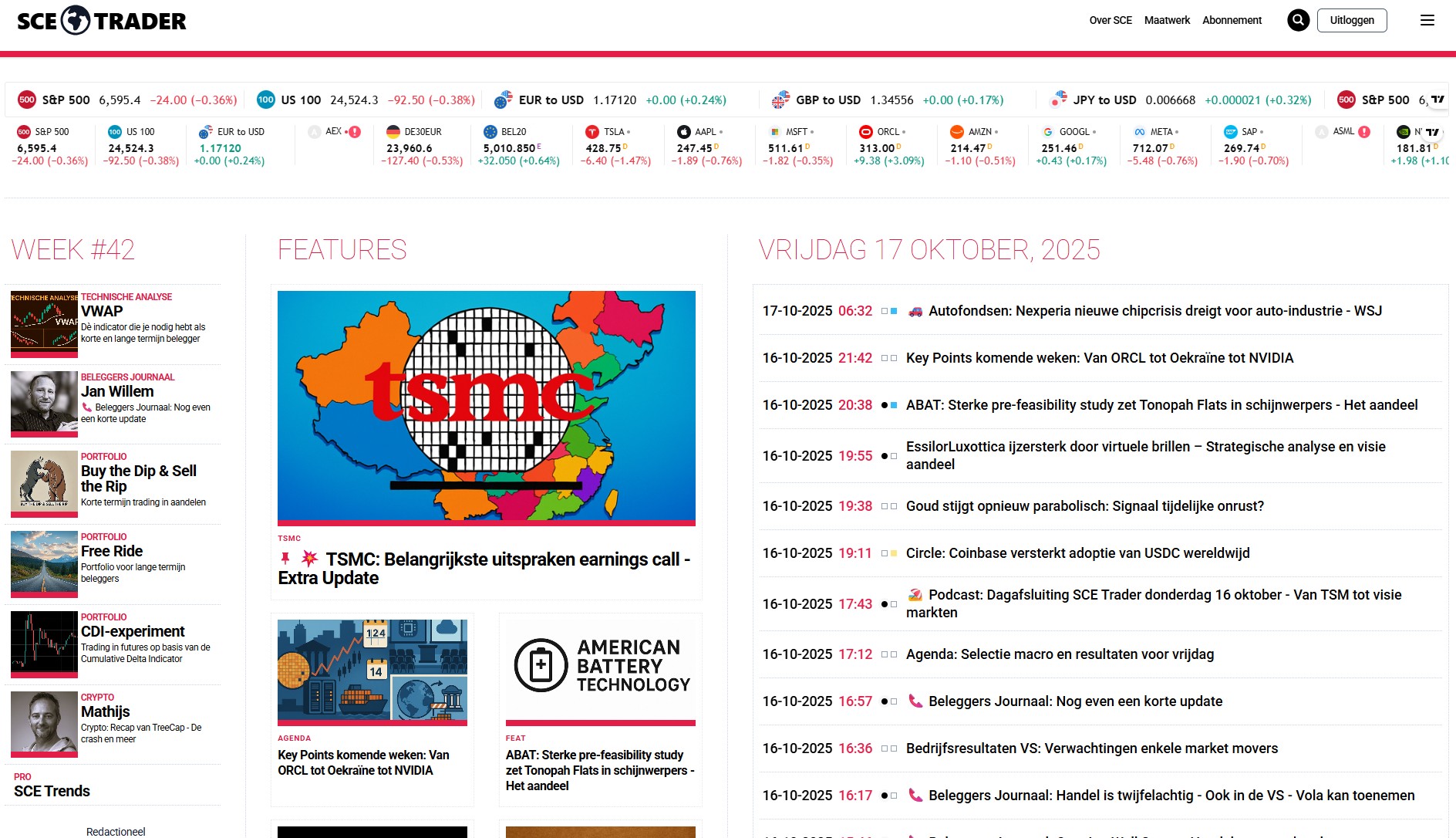Screen dimensions: 1456x838
Task: Click the Google logo beside GOOGL
Action: click(1048, 132)
